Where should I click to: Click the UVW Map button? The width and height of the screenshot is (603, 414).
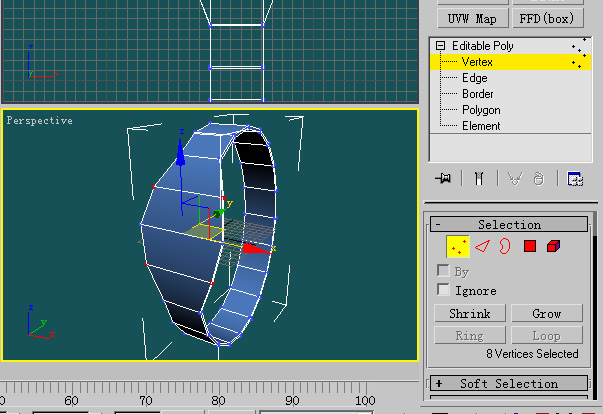[473, 19]
